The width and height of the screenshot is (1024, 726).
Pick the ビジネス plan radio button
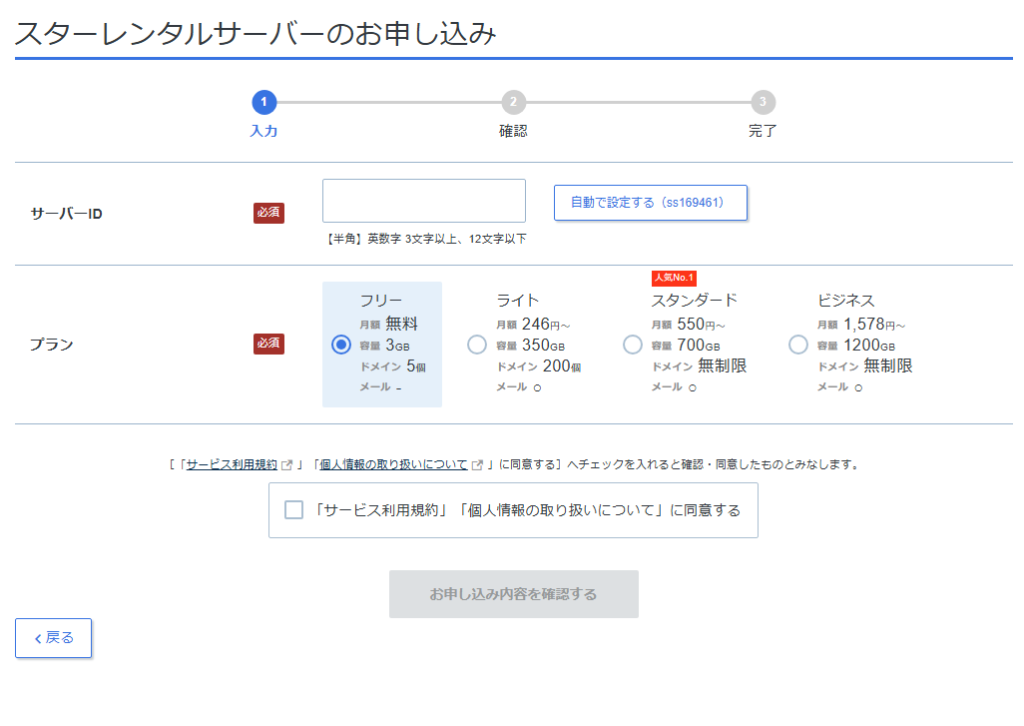tap(798, 344)
